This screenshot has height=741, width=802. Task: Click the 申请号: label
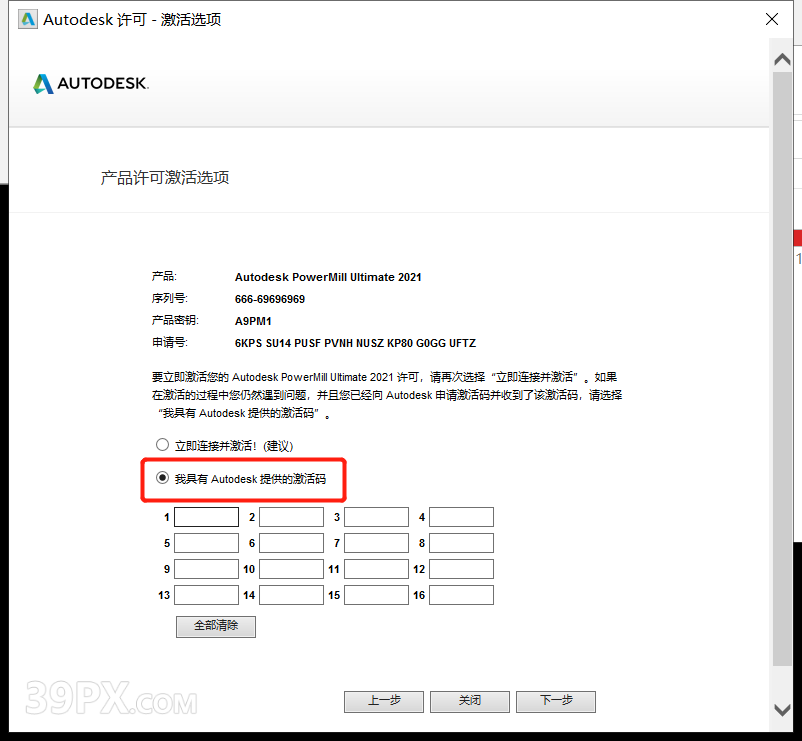tap(170, 343)
